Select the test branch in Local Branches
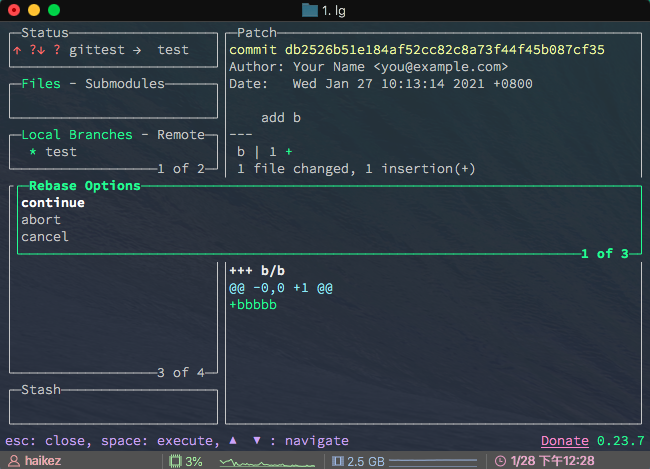Viewport: 650px width, 469px height. tap(60, 152)
